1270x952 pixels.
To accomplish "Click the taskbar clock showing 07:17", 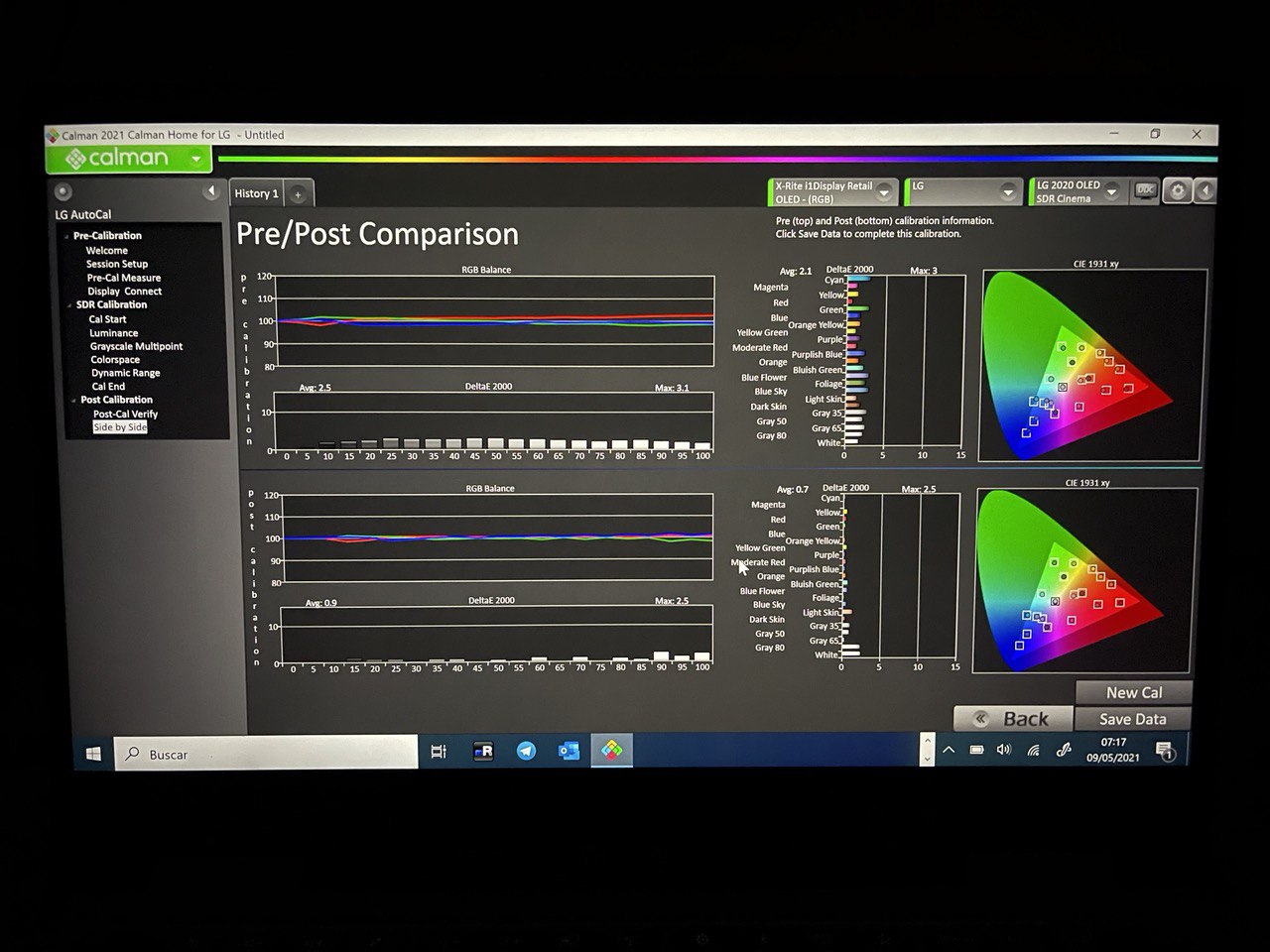I will click(1113, 750).
